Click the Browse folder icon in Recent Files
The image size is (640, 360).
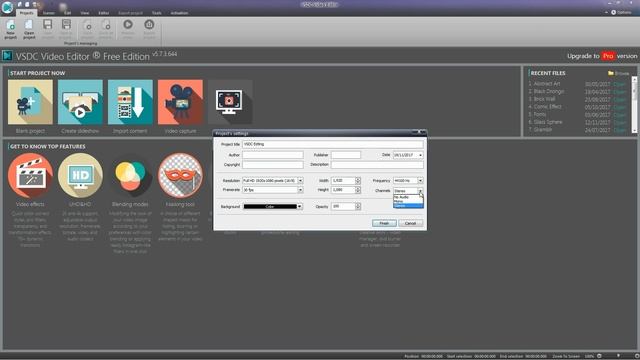[611, 73]
